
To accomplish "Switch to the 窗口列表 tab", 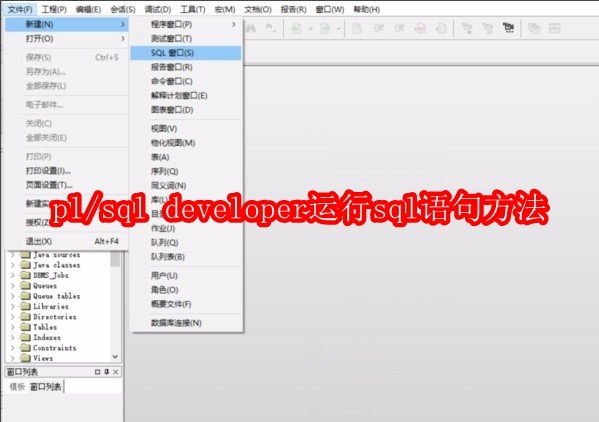I will click(x=45, y=386).
